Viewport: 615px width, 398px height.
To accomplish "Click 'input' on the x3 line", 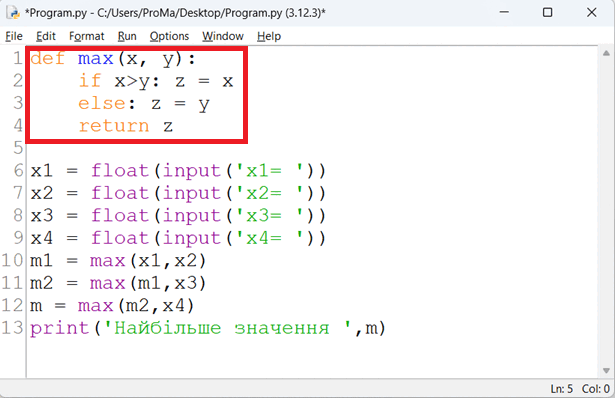I will point(192,216).
